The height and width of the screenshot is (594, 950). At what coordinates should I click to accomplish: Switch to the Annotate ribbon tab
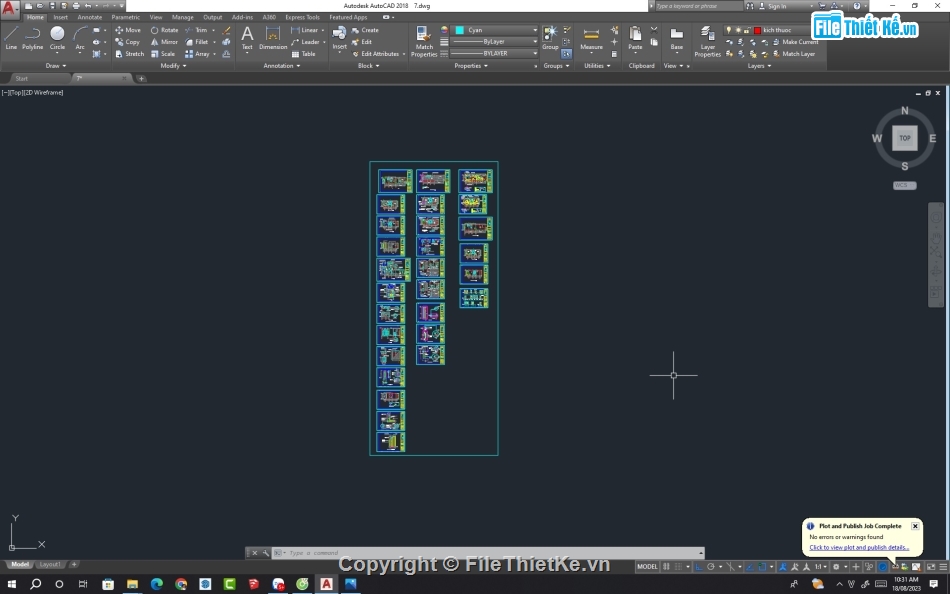(x=90, y=17)
